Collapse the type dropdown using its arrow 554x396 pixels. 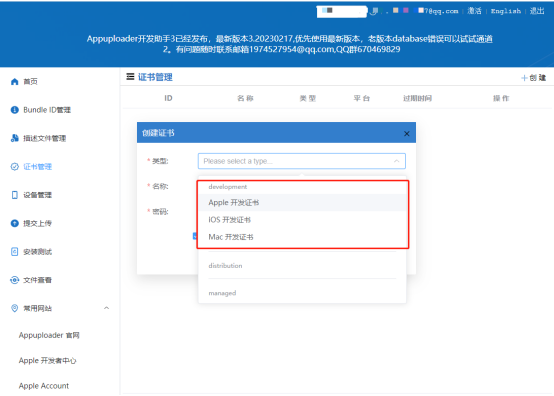(x=396, y=161)
